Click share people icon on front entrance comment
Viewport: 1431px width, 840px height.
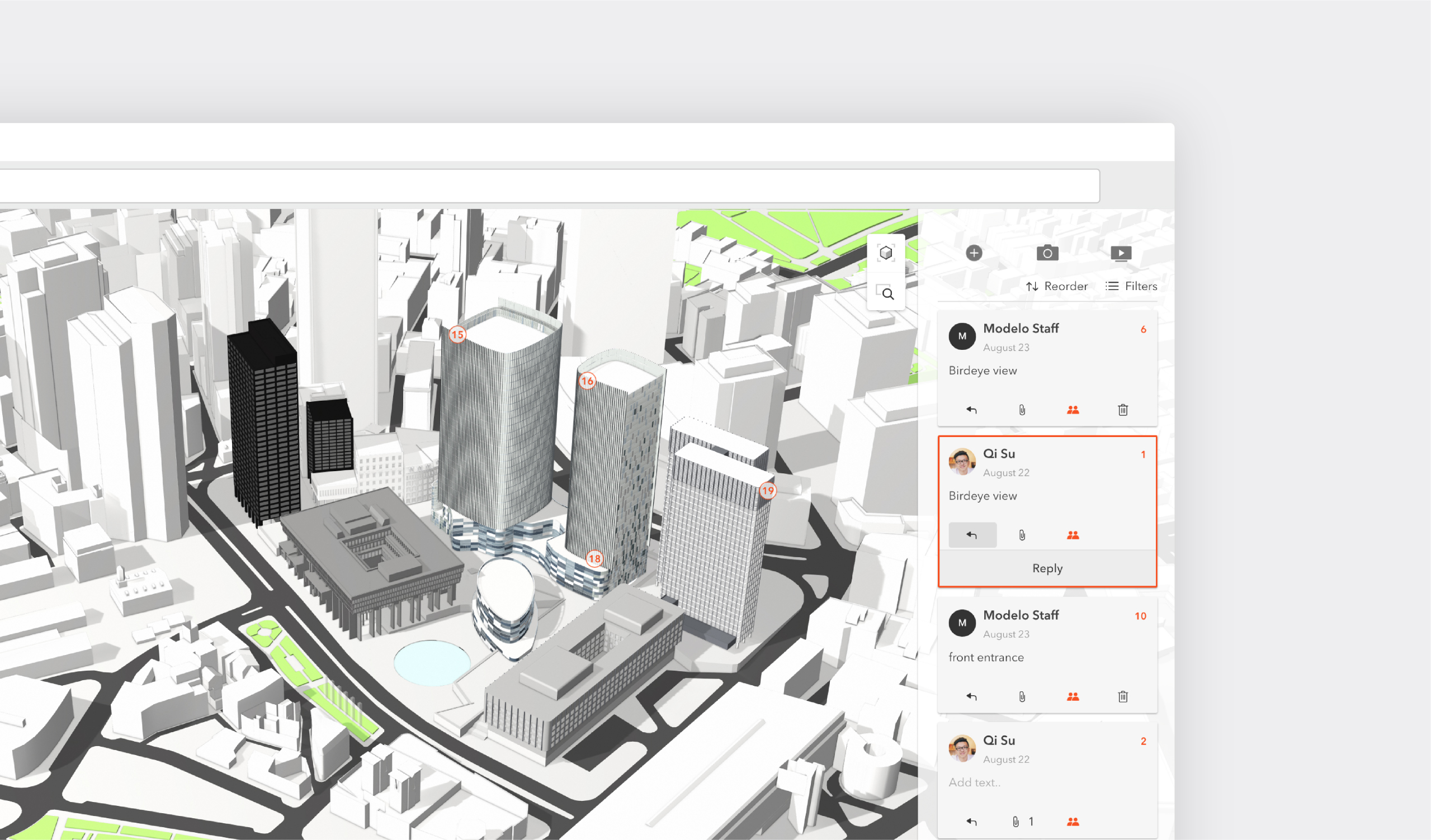pyautogui.click(x=1072, y=696)
